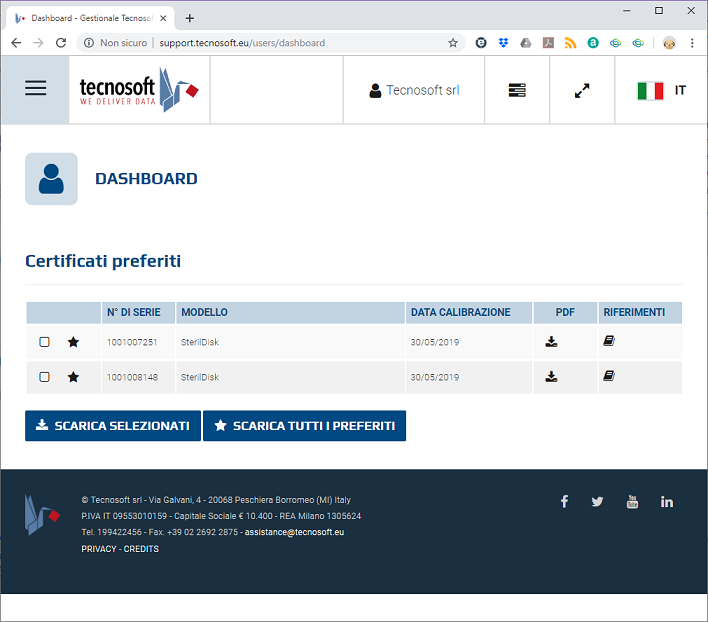Click the Italian flag icon
708x622 pixels.
click(650, 91)
